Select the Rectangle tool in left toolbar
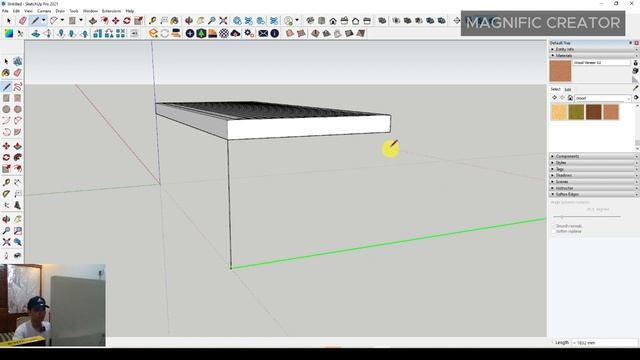 tap(6, 98)
